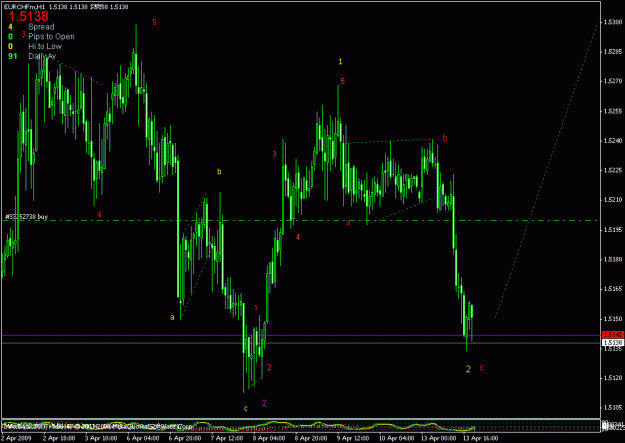Click the 7 Apr 12:00 time label
The height and width of the screenshot is (443, 625).
(226, 438)
